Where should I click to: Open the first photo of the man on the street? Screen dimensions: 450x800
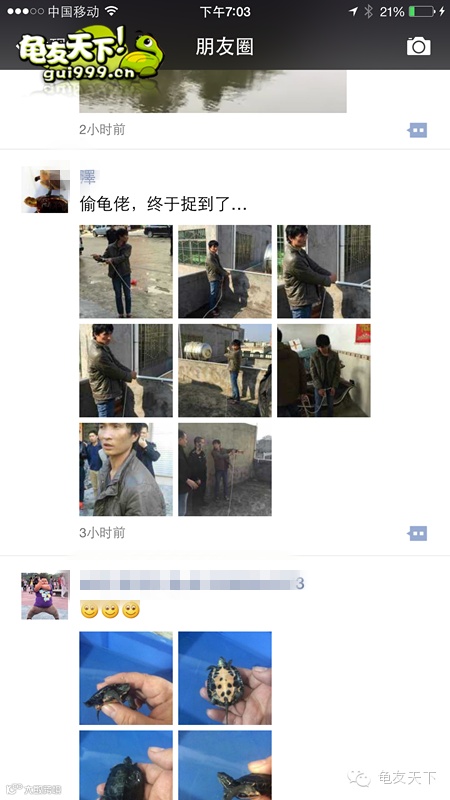[126, 271]
